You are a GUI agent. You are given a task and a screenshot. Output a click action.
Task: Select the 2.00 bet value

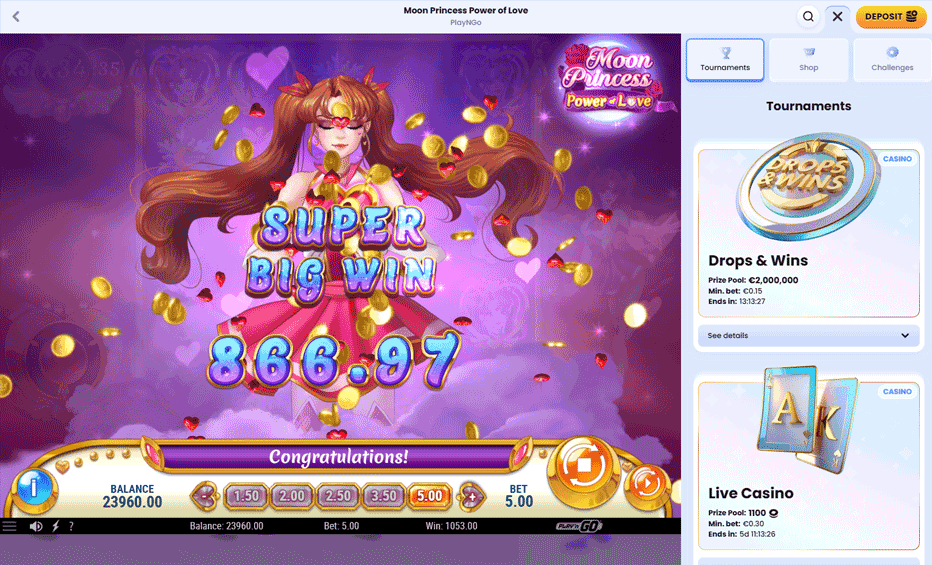point(292,496)
